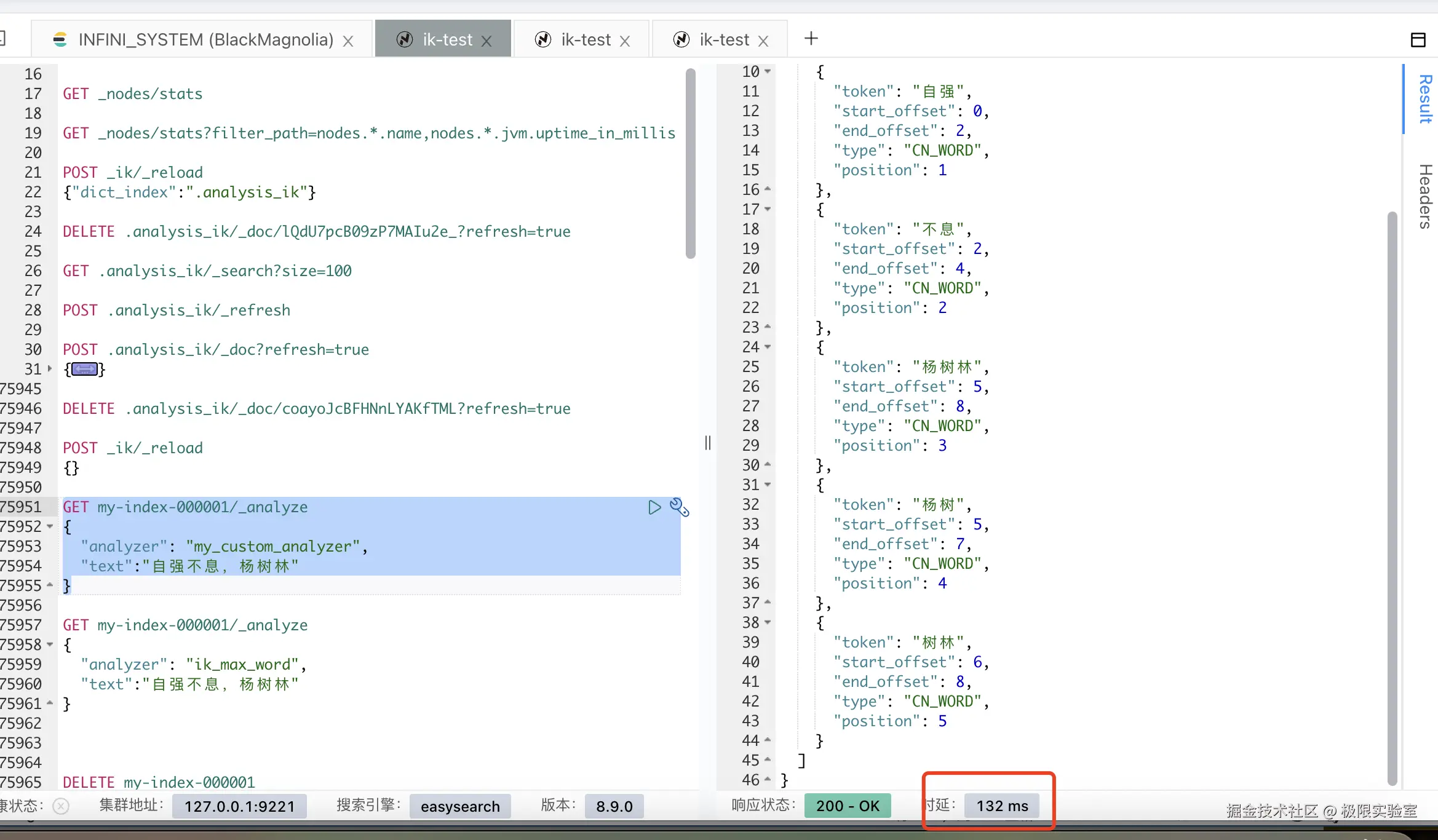Click the health status circle icon
The height and width of the screenshot is (840, 1438).
tap(61, 806)
